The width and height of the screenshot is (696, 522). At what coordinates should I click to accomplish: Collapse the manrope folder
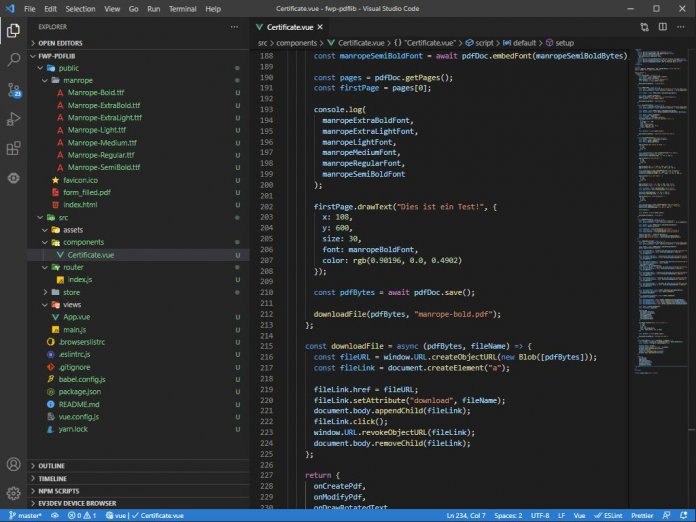tap(138, 80)
